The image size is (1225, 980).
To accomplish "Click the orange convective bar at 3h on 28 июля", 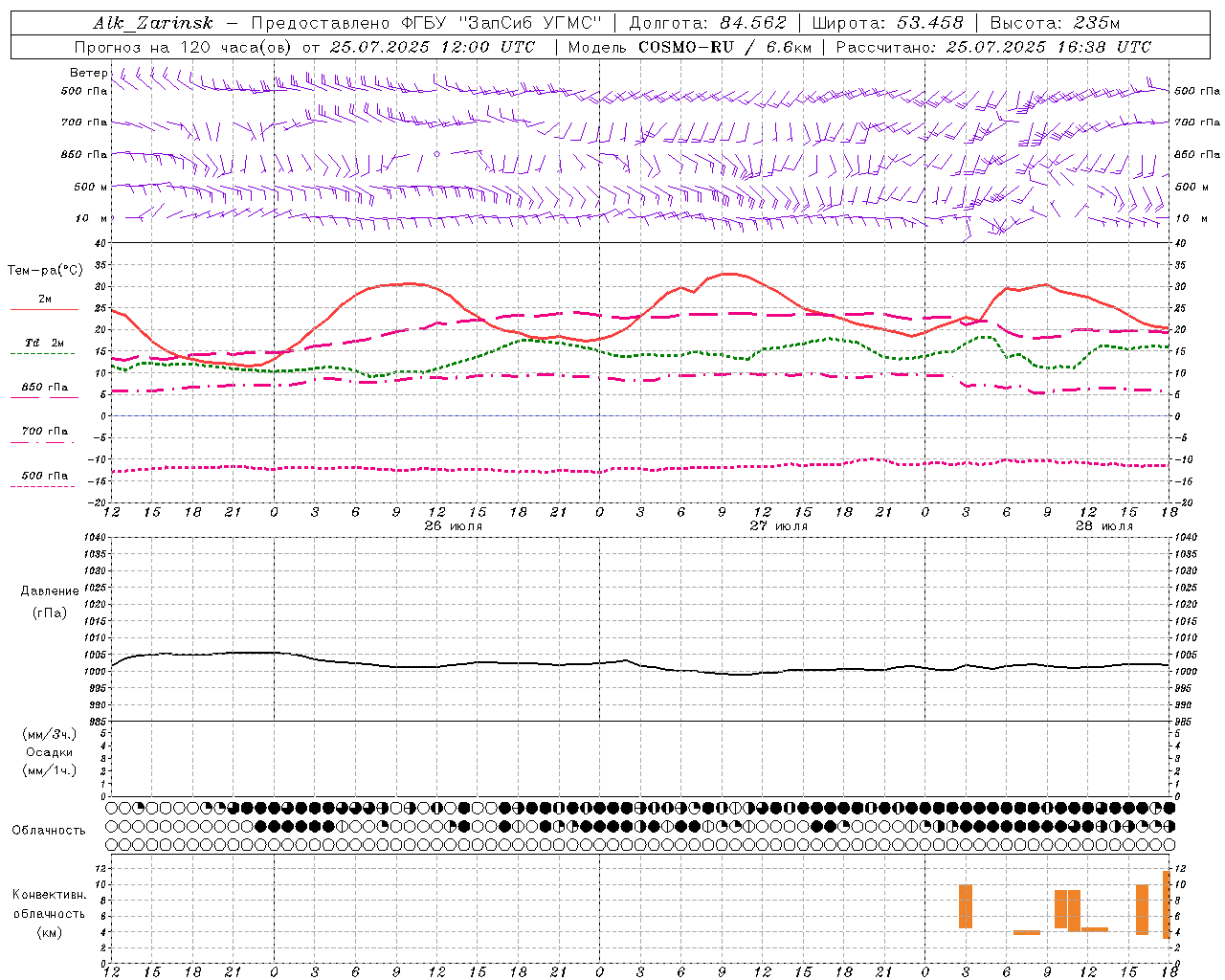I will tap(966, 906).
